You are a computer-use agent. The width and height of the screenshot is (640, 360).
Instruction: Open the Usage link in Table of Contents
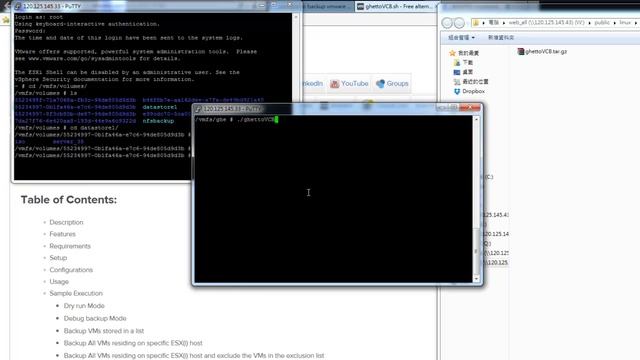(x=59, y=282)
